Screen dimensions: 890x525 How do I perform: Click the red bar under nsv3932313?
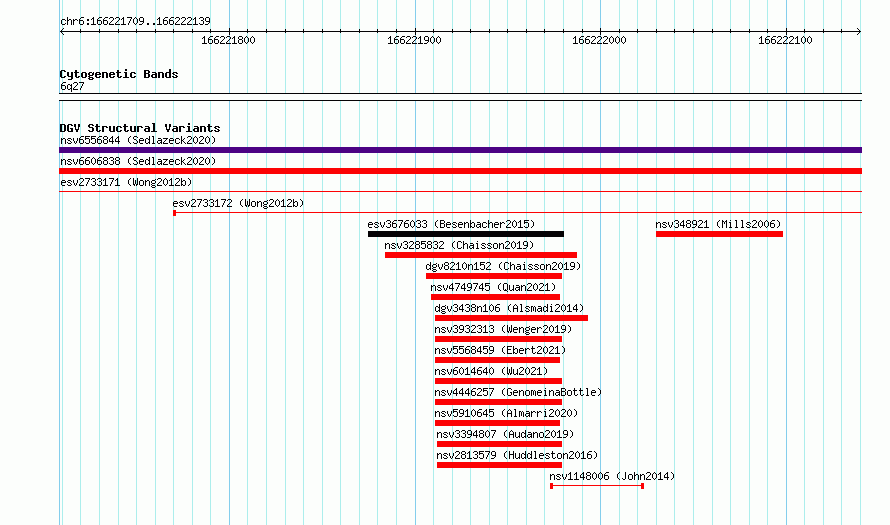(498, 339)
